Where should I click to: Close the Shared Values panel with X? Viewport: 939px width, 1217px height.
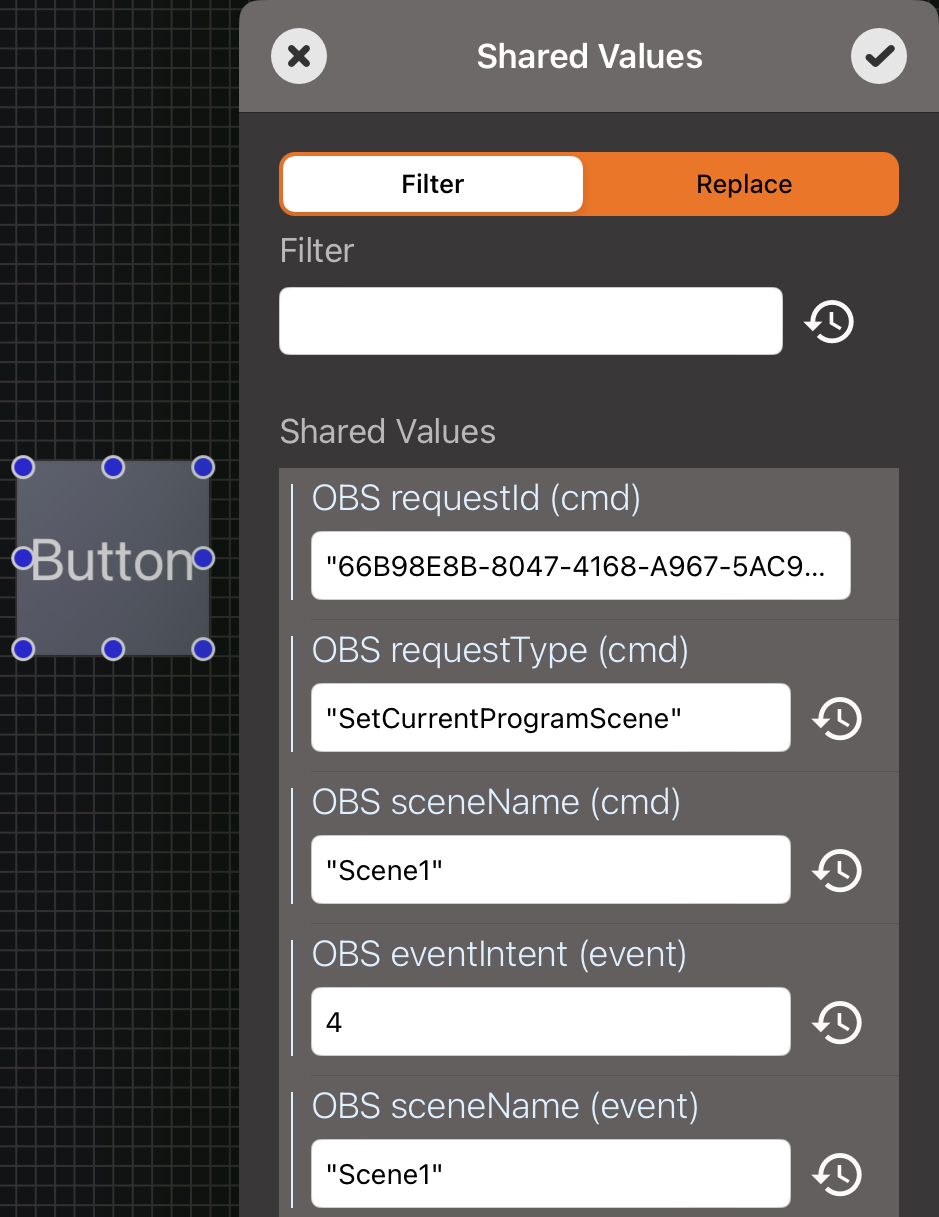point(299,56)
